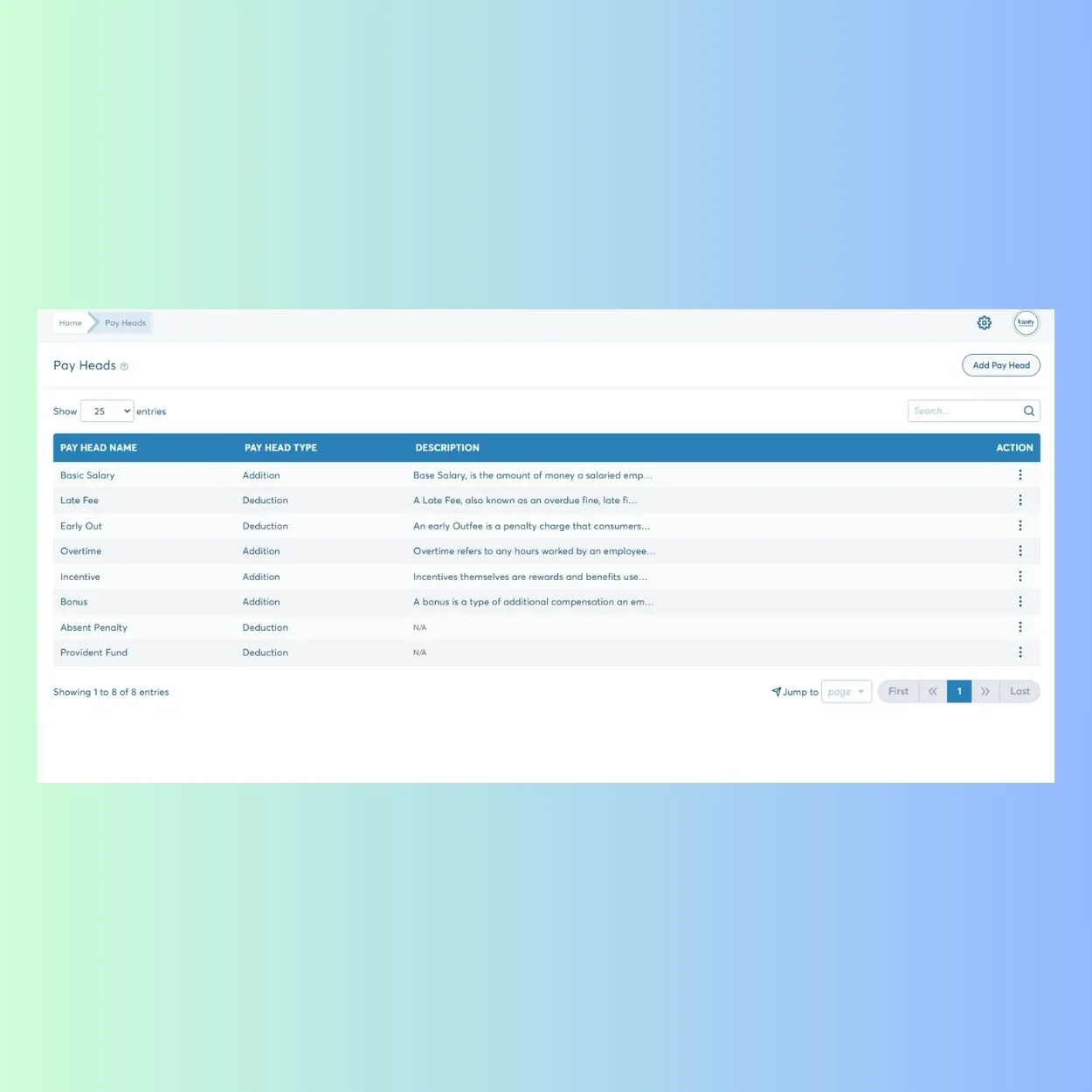Expand the show entries dropdown
This screenshot has width=1092, height=1092.
[107, 411]
